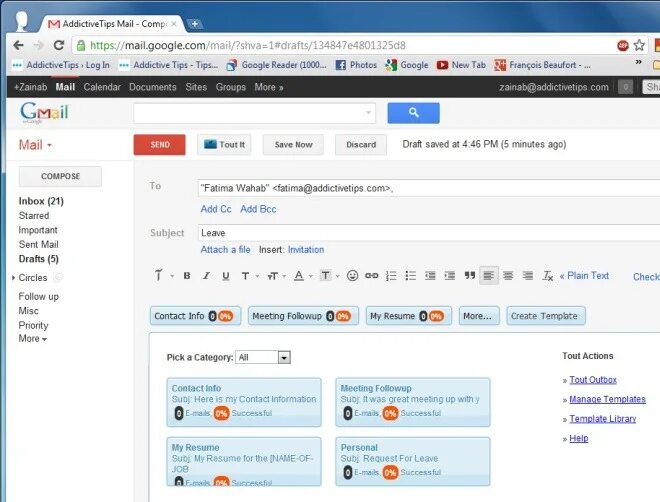This screenshot has width=660, height=502.
Task: Bookmark page with star icon
Action: (x=639, y=45)
